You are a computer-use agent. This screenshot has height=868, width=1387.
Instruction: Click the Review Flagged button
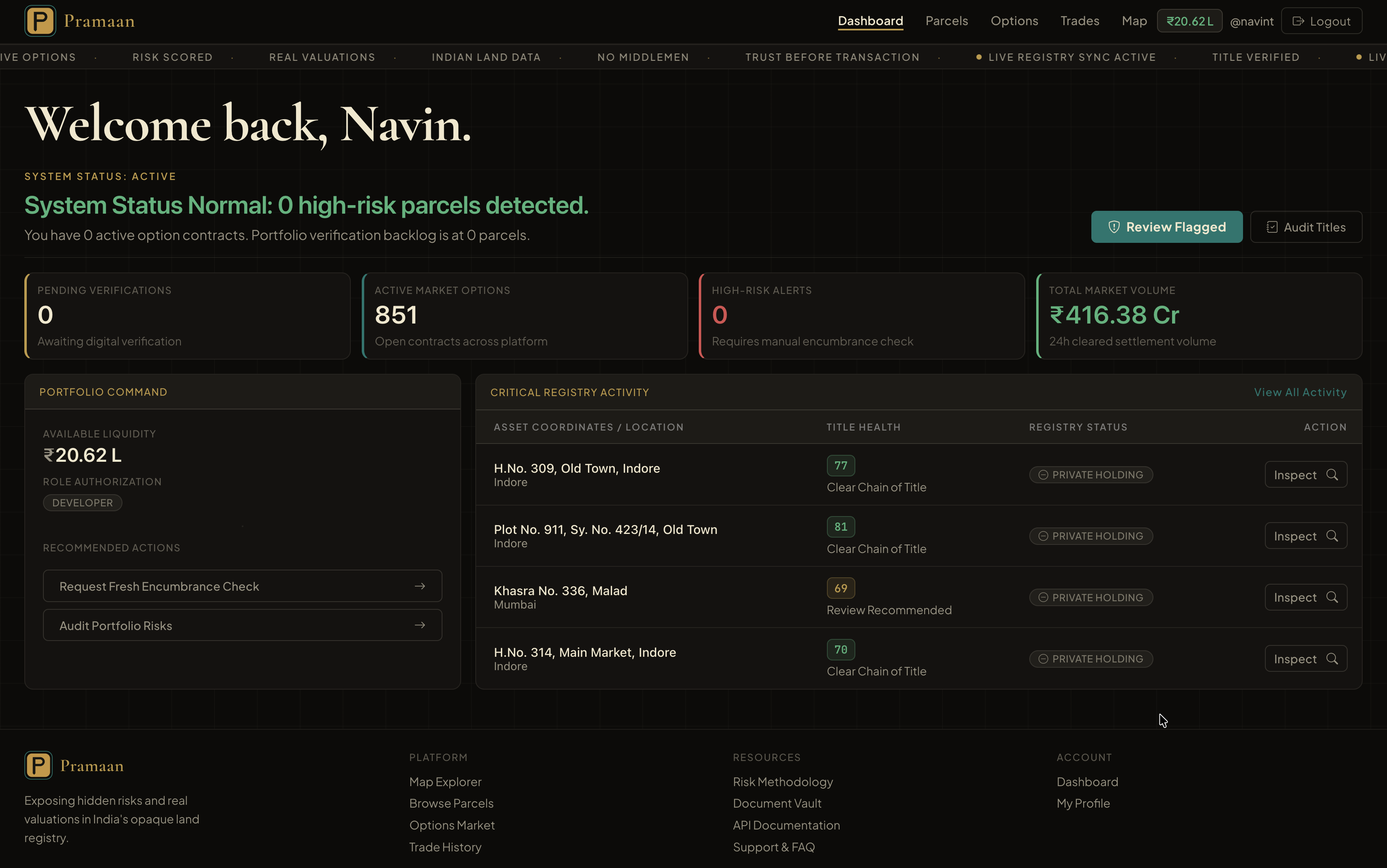click(x=1166, y=227)
